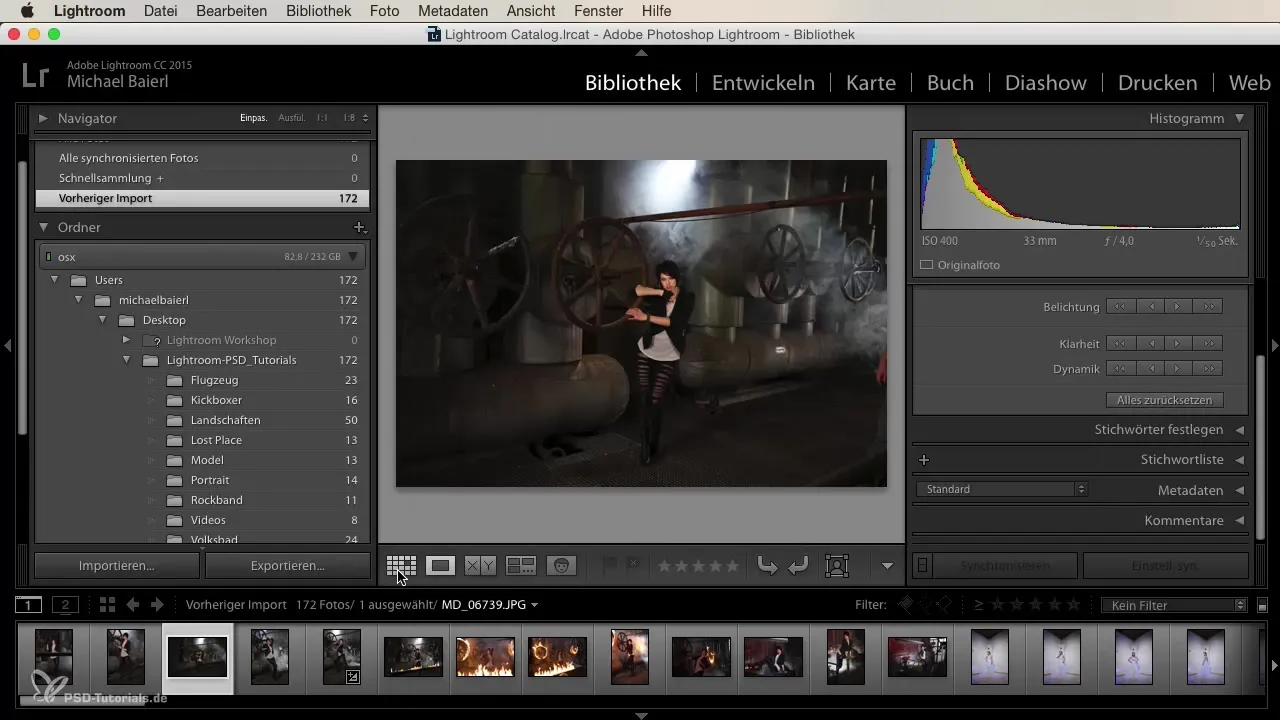Open Survey view

[521, 565]
